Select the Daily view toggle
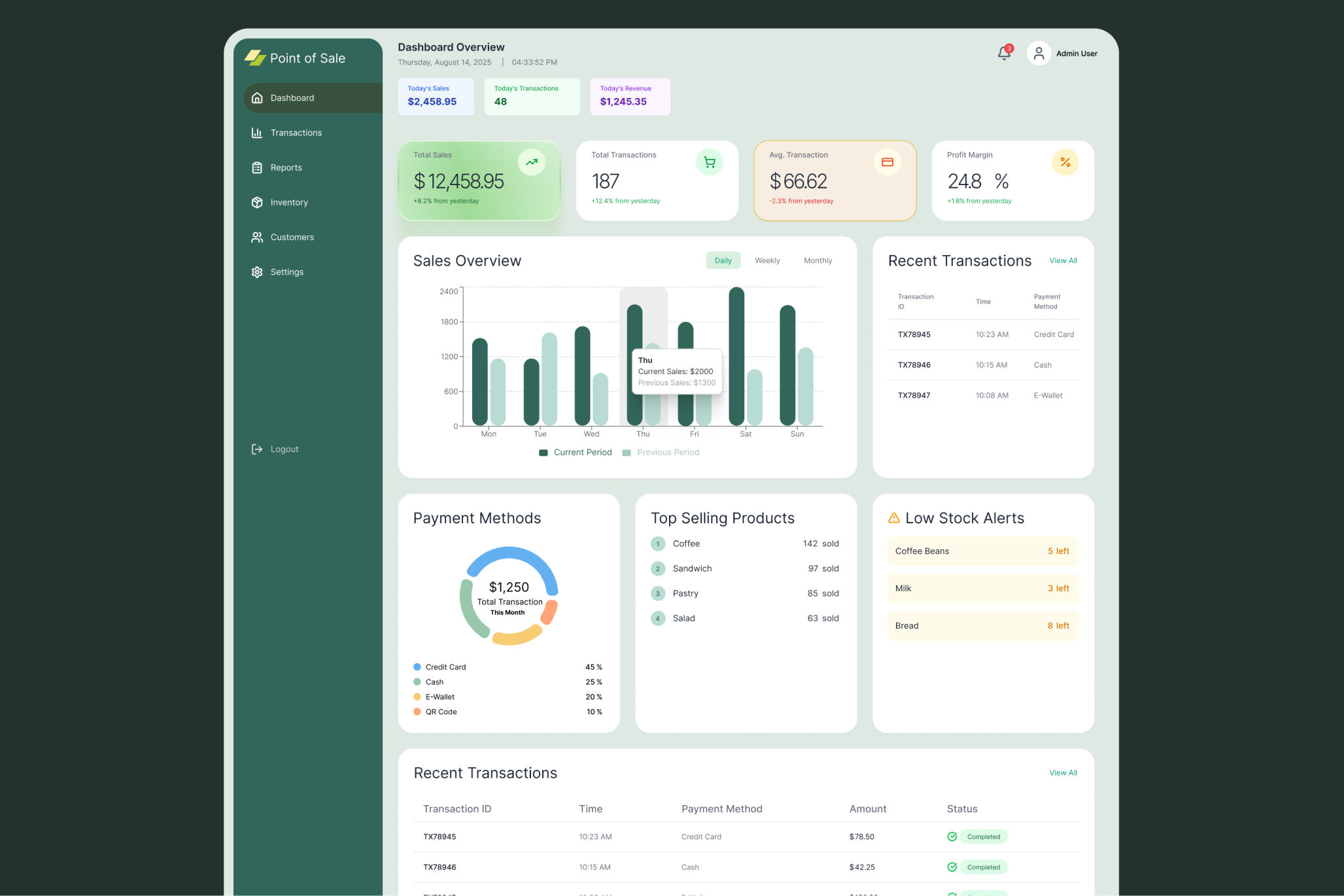 pyautogui.click(x=723, y=260)
